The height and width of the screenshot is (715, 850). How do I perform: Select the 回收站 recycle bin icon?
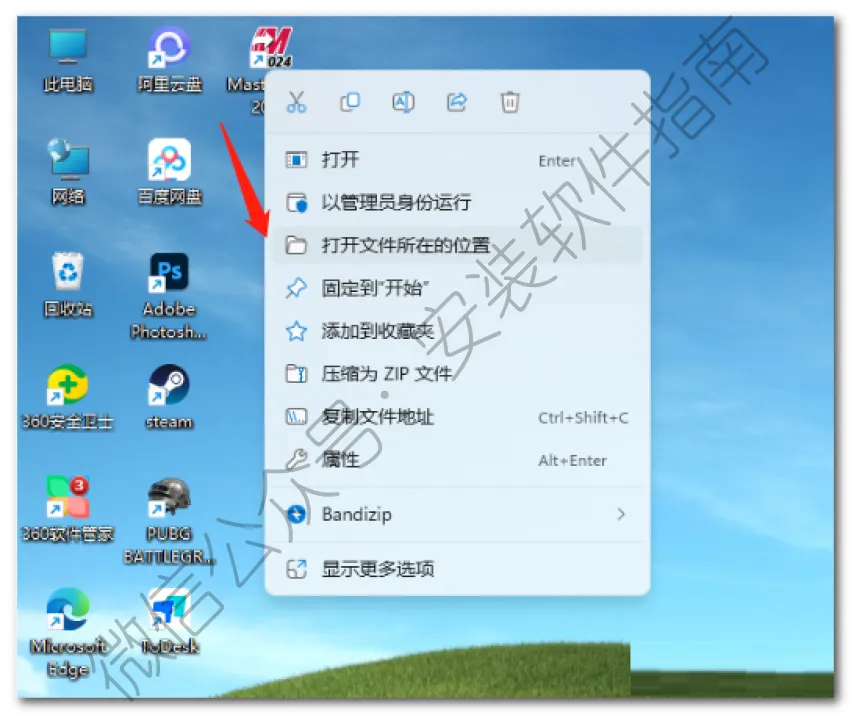(x=68, y=285)
